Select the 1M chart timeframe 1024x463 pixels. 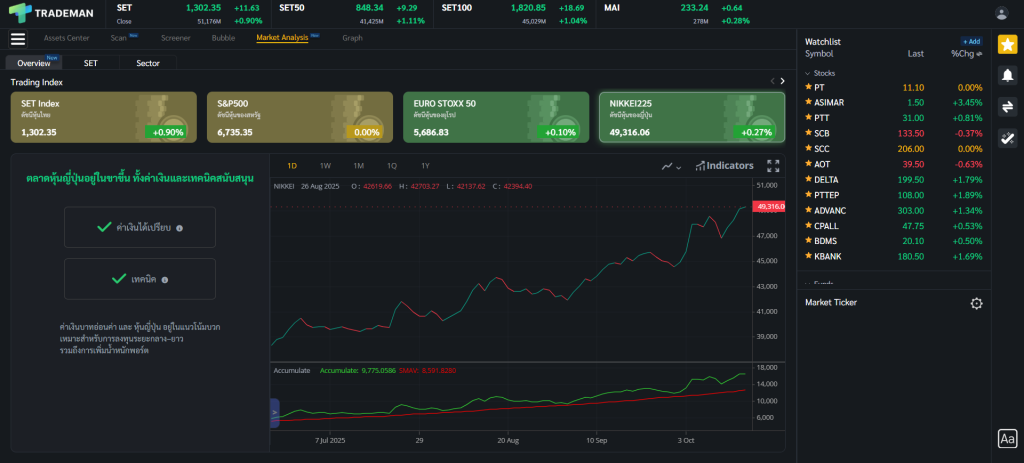click(358, 166)
